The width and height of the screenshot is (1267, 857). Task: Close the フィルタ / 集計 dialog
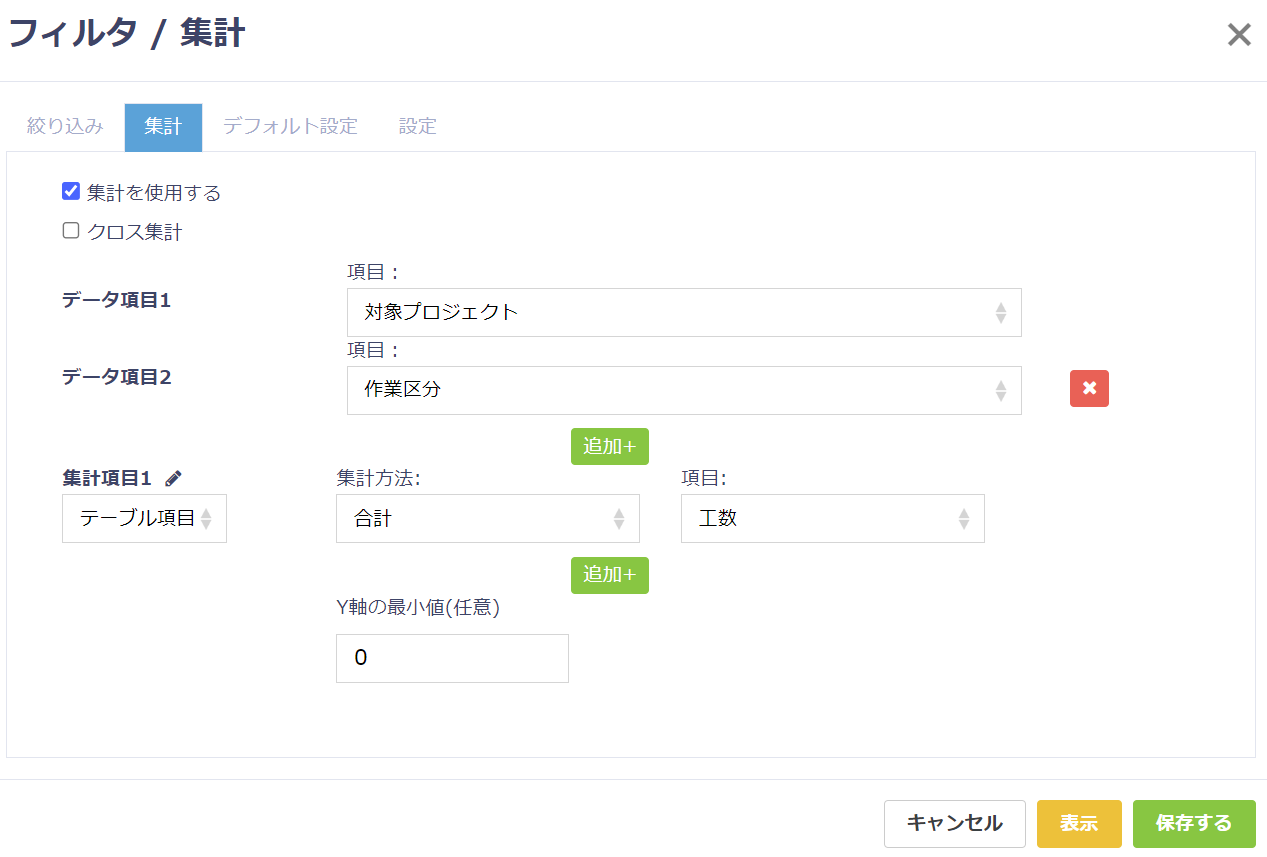click(x=1238, y=35)
